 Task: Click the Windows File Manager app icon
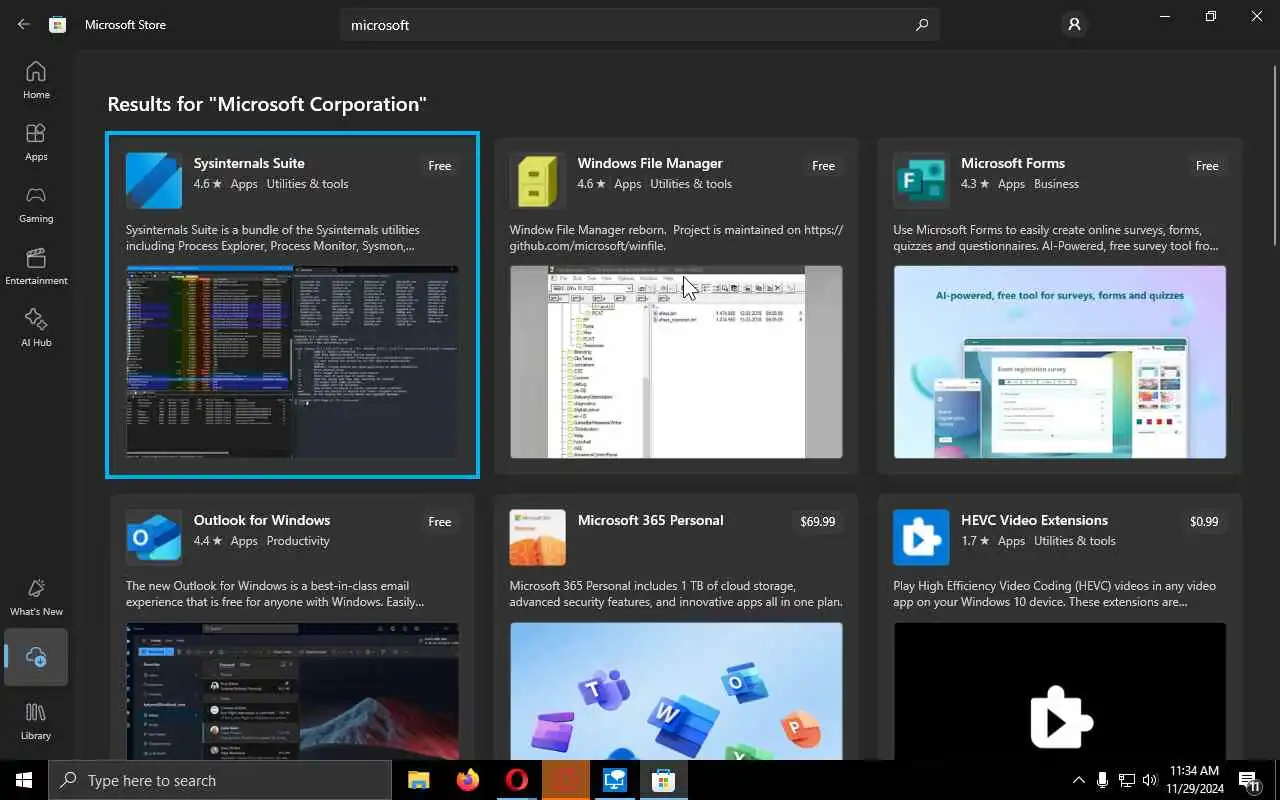click(x=538, y=180)
